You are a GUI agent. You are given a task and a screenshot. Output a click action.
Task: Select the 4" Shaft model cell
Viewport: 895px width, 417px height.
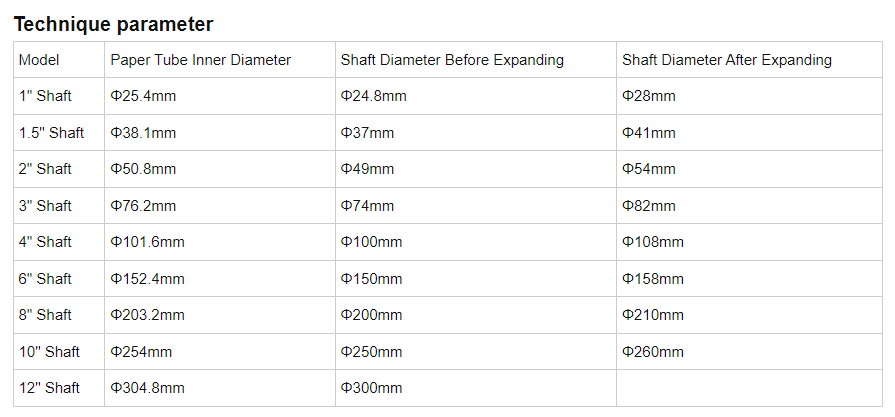click(45, 242)
